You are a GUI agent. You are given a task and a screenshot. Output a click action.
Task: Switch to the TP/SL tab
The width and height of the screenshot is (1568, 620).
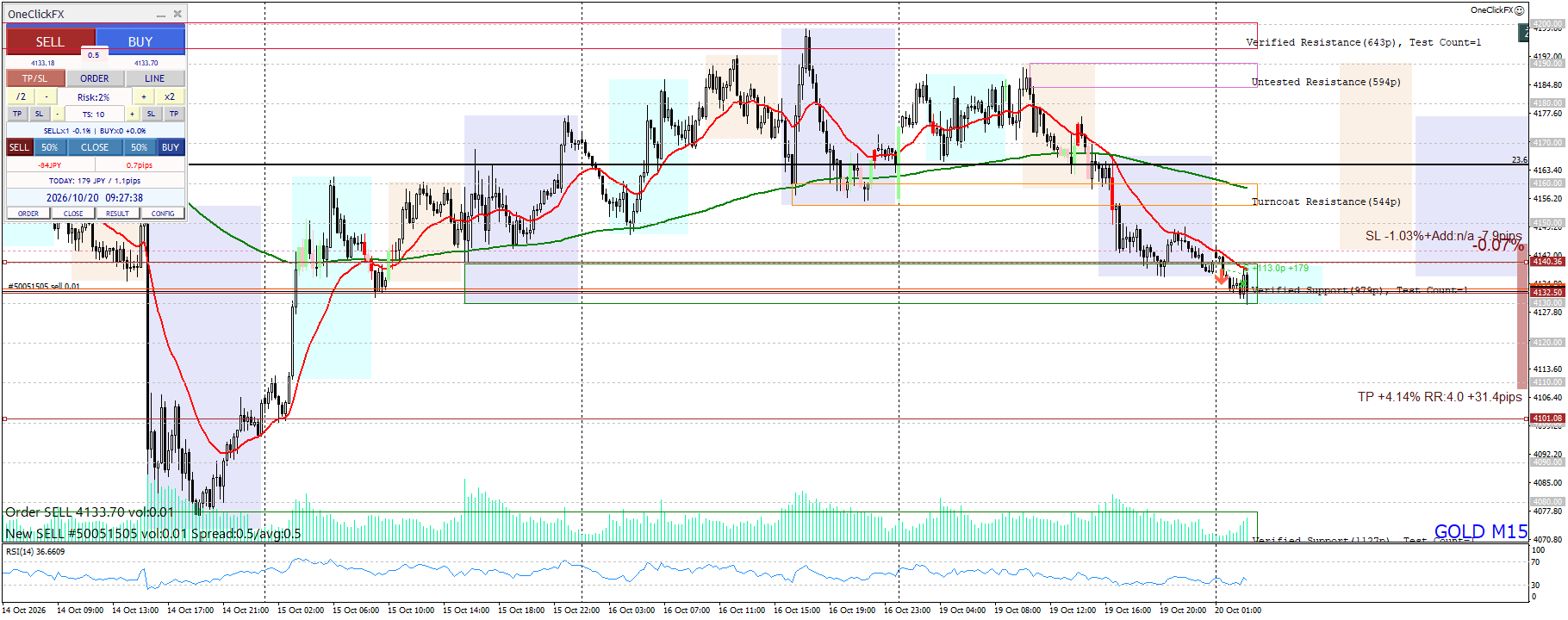pos(35,78)
